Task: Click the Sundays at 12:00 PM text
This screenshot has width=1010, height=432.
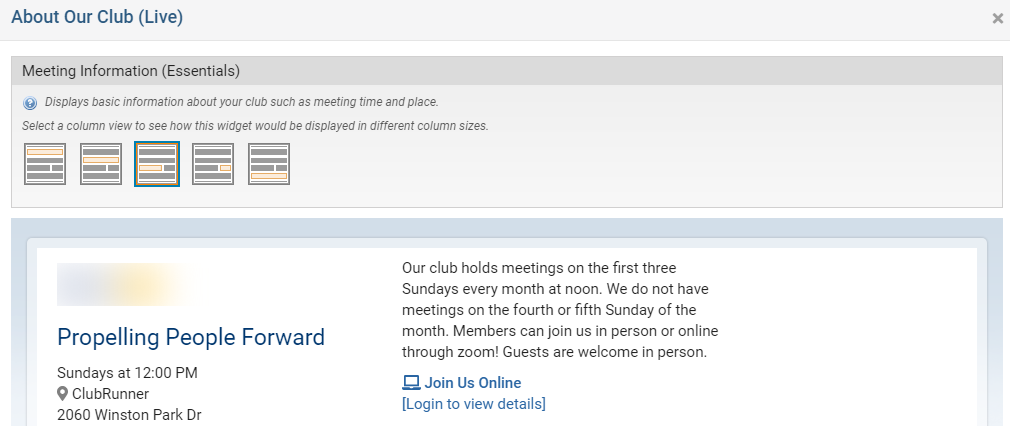Action: (127, 373)
